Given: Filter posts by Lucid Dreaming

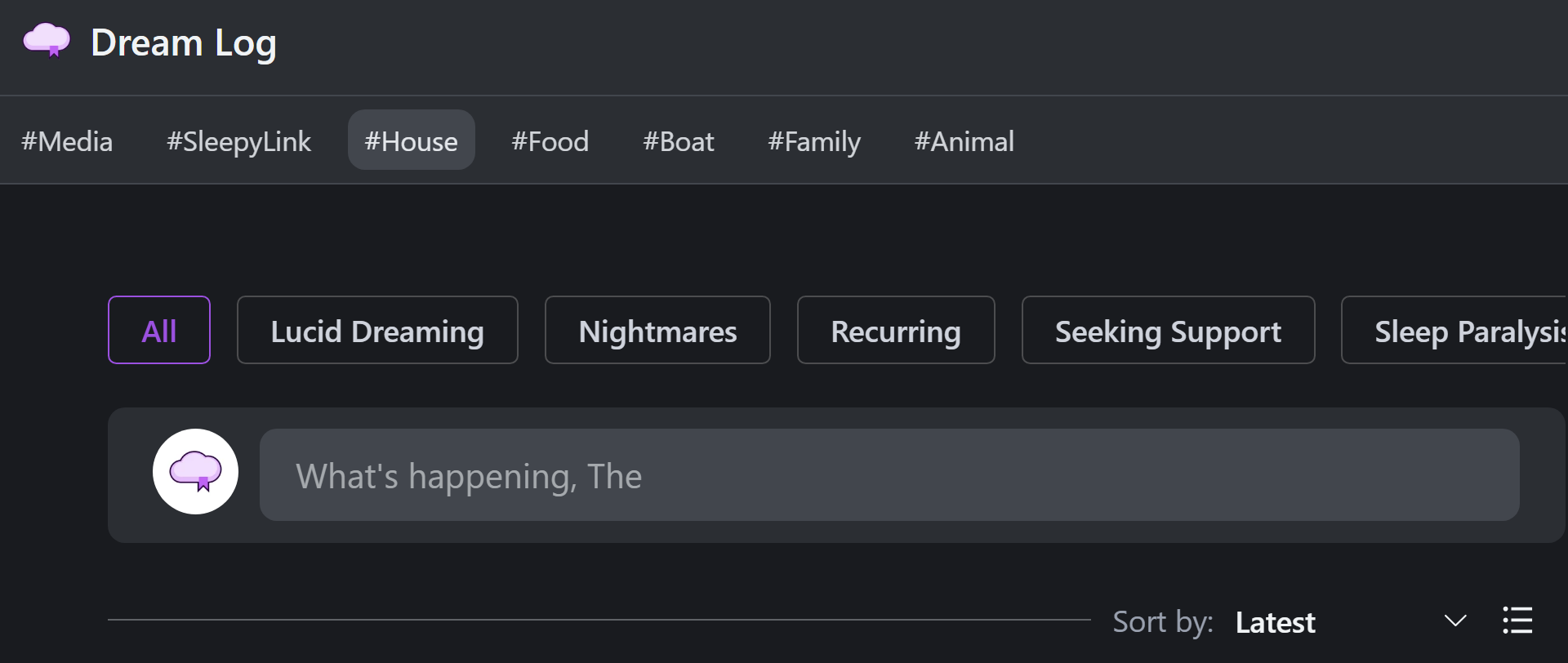Looking at the screenshot, I should point(377,330).
